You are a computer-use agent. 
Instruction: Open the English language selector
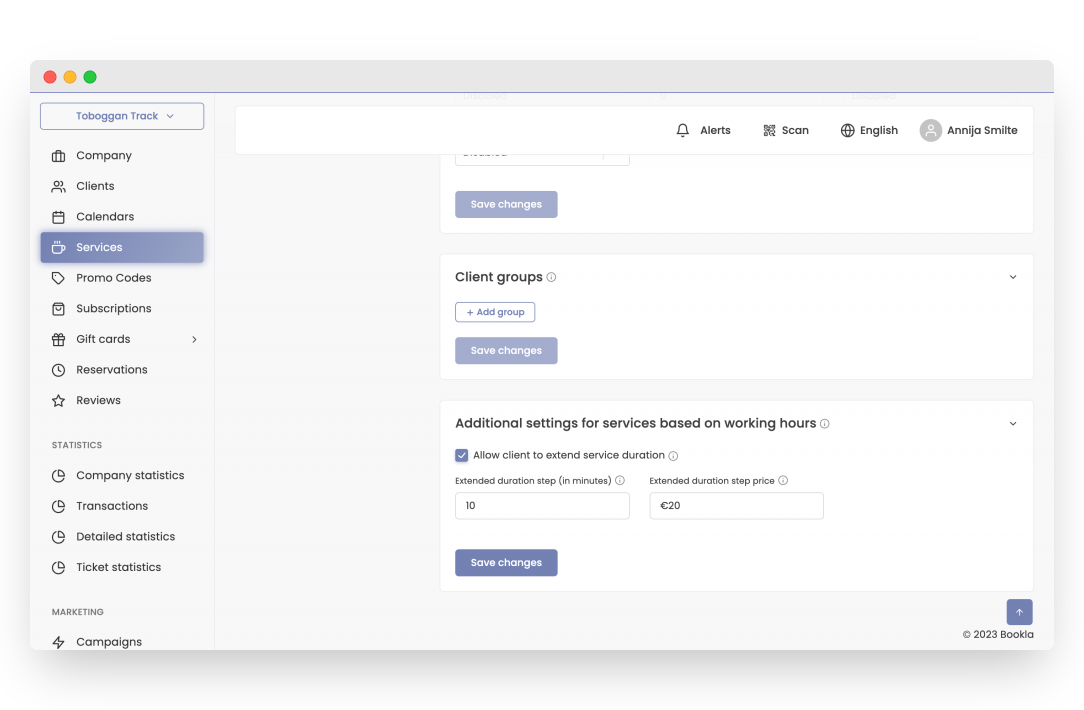(x=868, y=130)
